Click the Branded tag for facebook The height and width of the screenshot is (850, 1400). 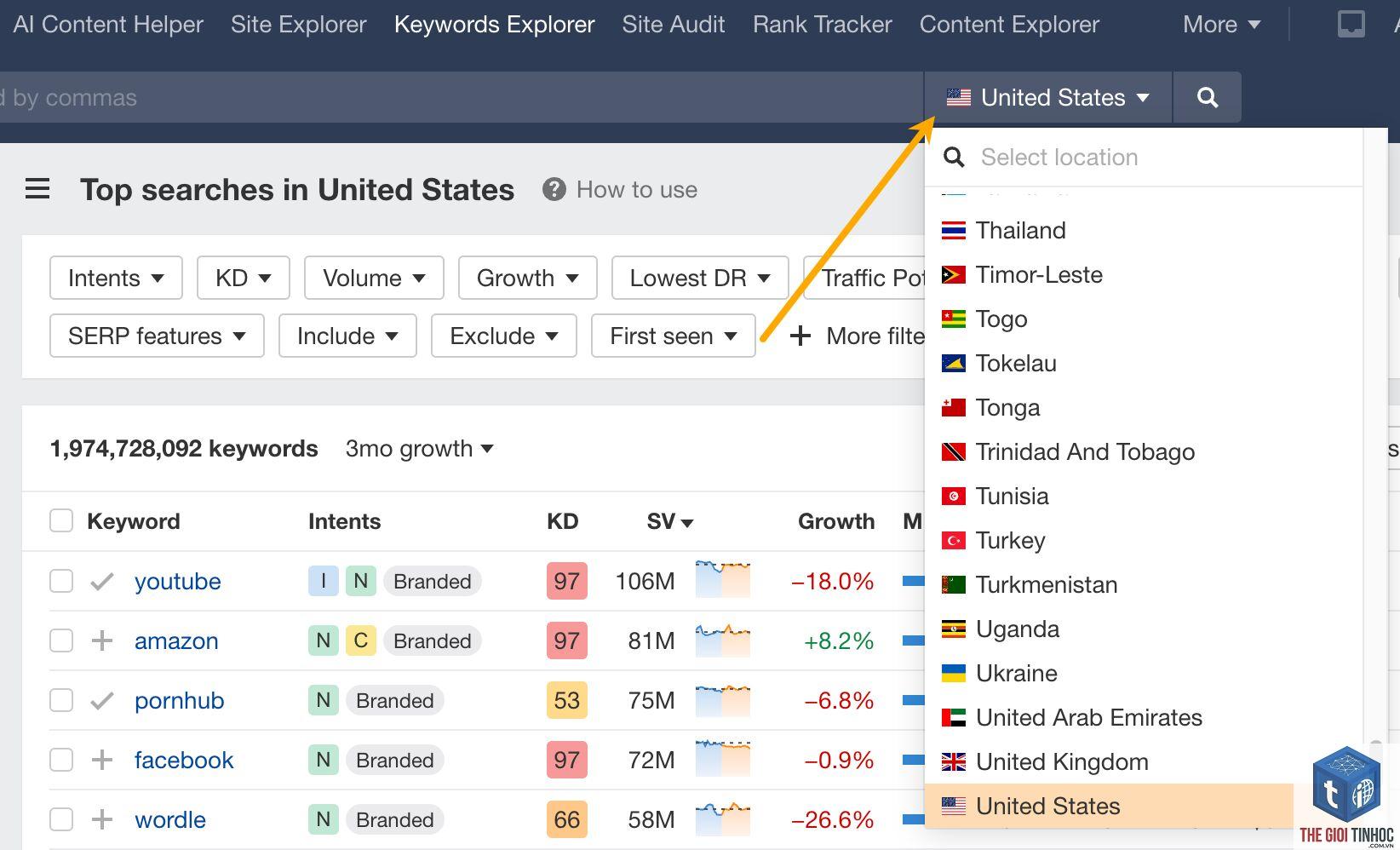pos(395,760)
